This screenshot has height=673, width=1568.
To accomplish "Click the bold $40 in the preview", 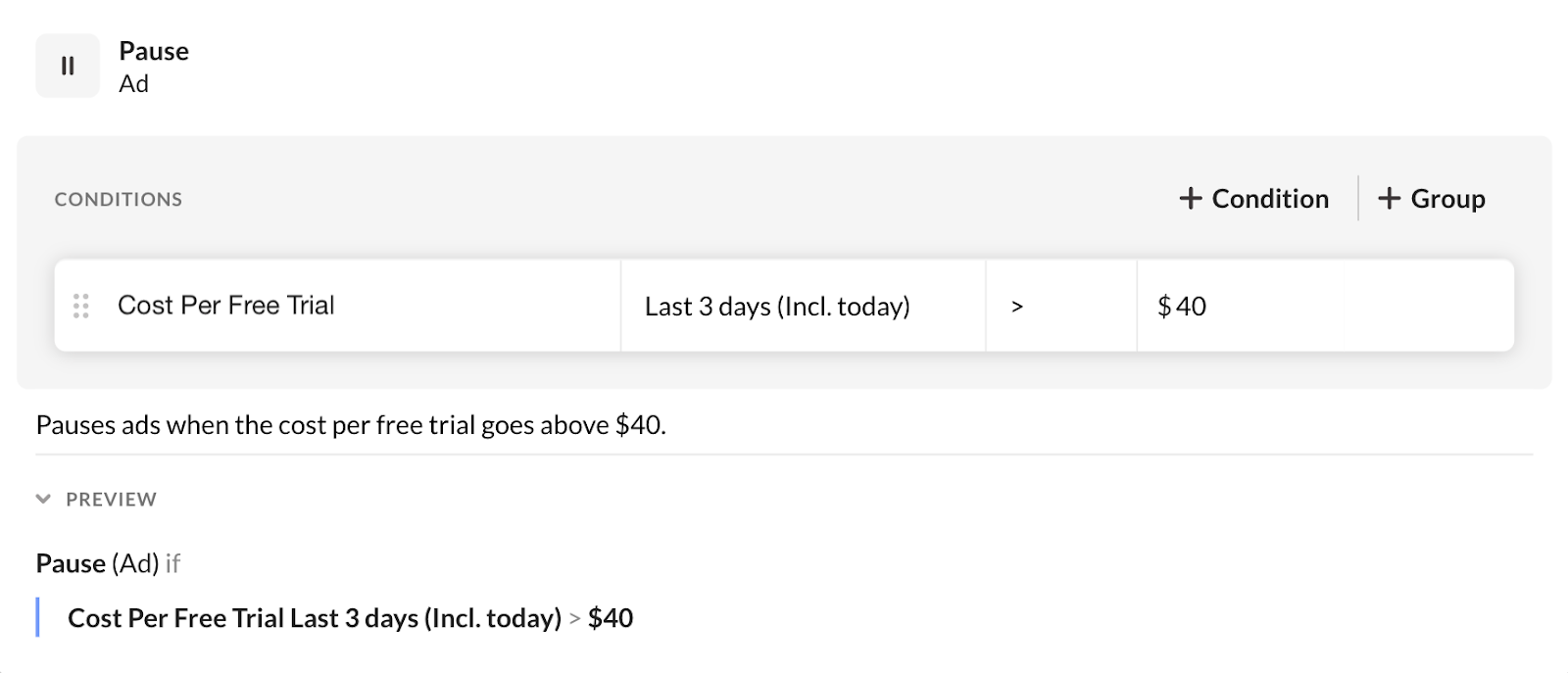I will [x=610, y=618].
